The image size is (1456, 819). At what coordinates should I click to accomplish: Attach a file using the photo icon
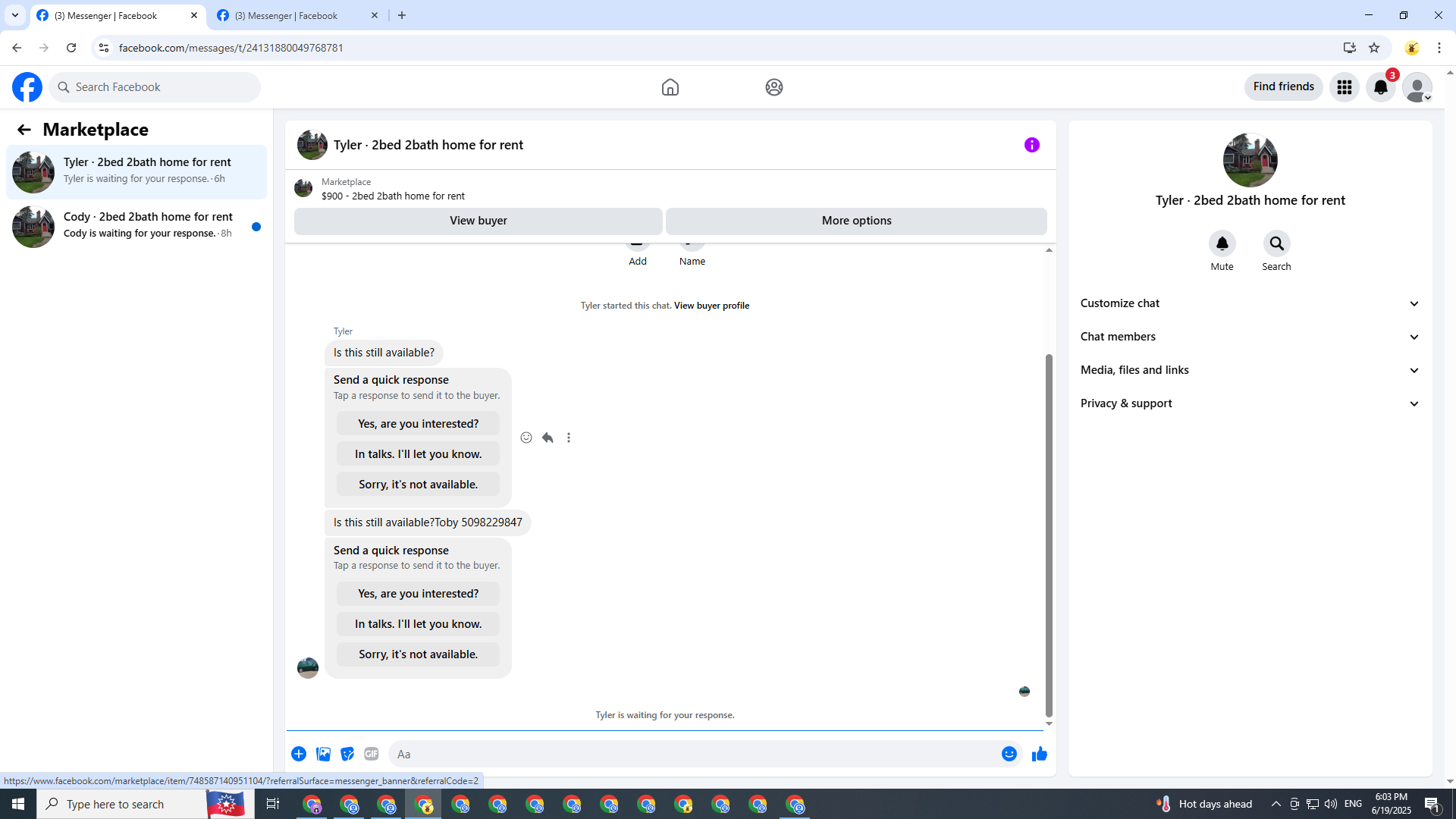tap(323, 754)
